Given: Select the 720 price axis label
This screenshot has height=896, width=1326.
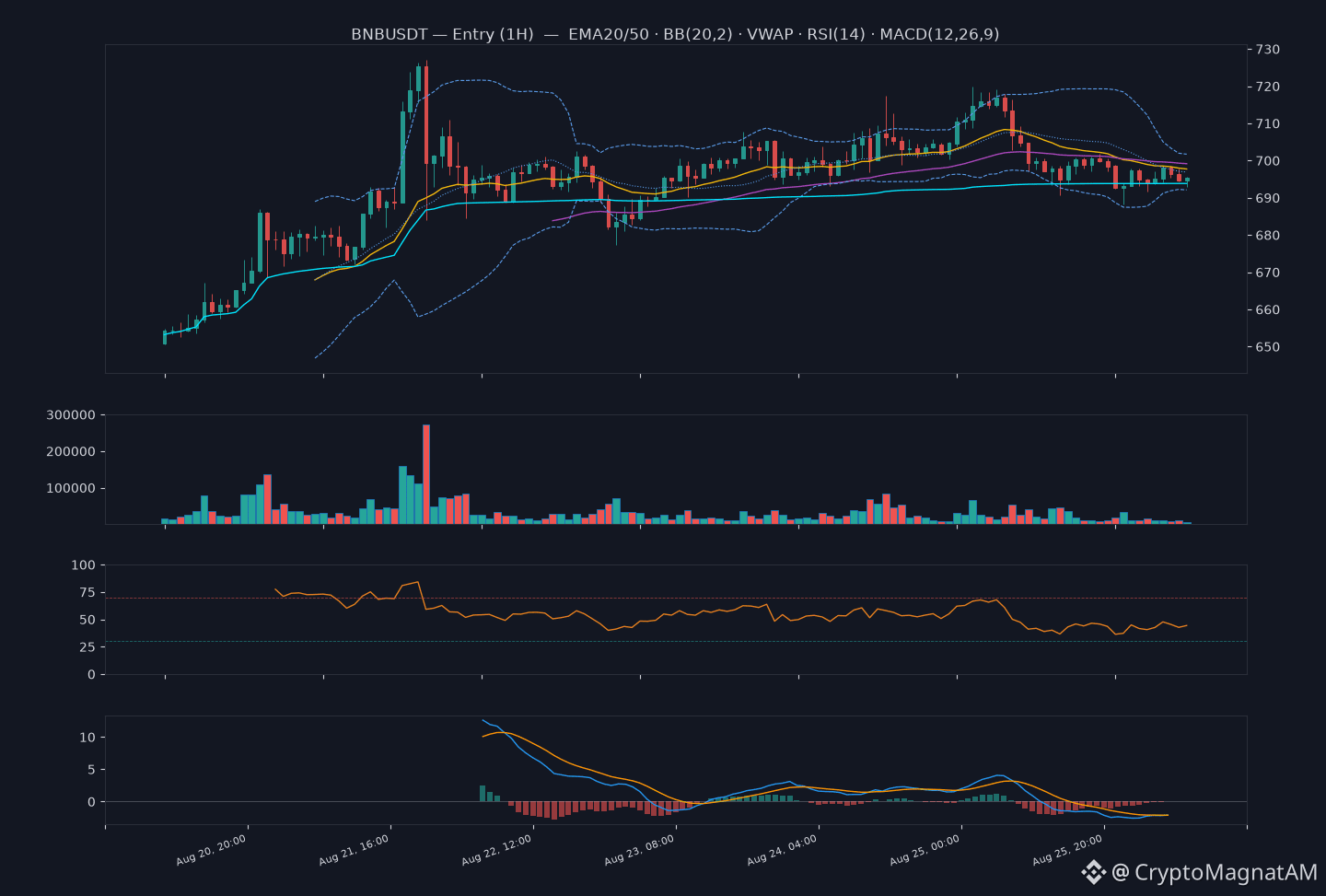Looking at the screenshot, I should pyautogui.click(x=1266, y=87).
